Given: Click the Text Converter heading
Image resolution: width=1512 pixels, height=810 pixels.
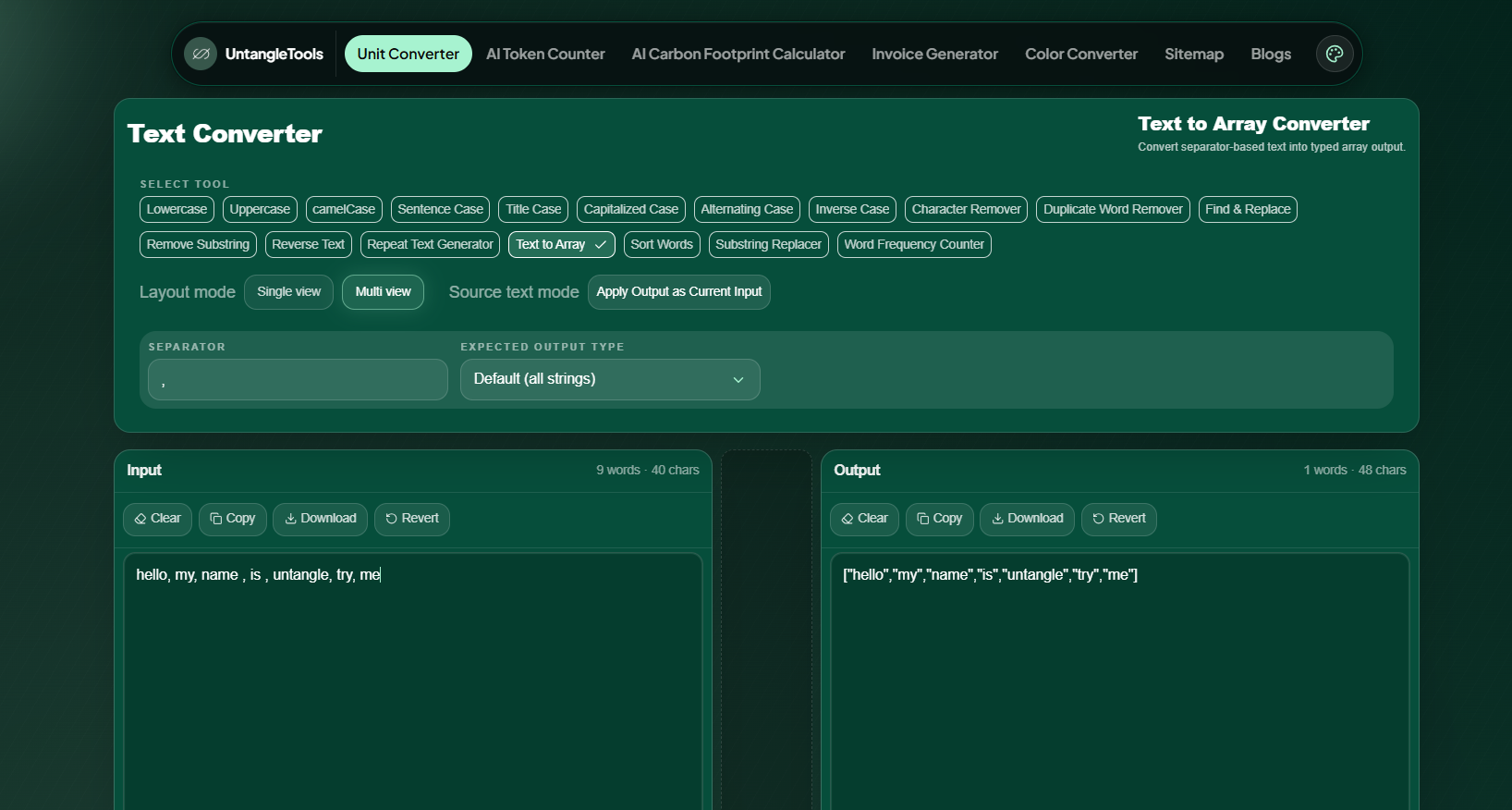Looking at the screenshot, I should (225, 134).
